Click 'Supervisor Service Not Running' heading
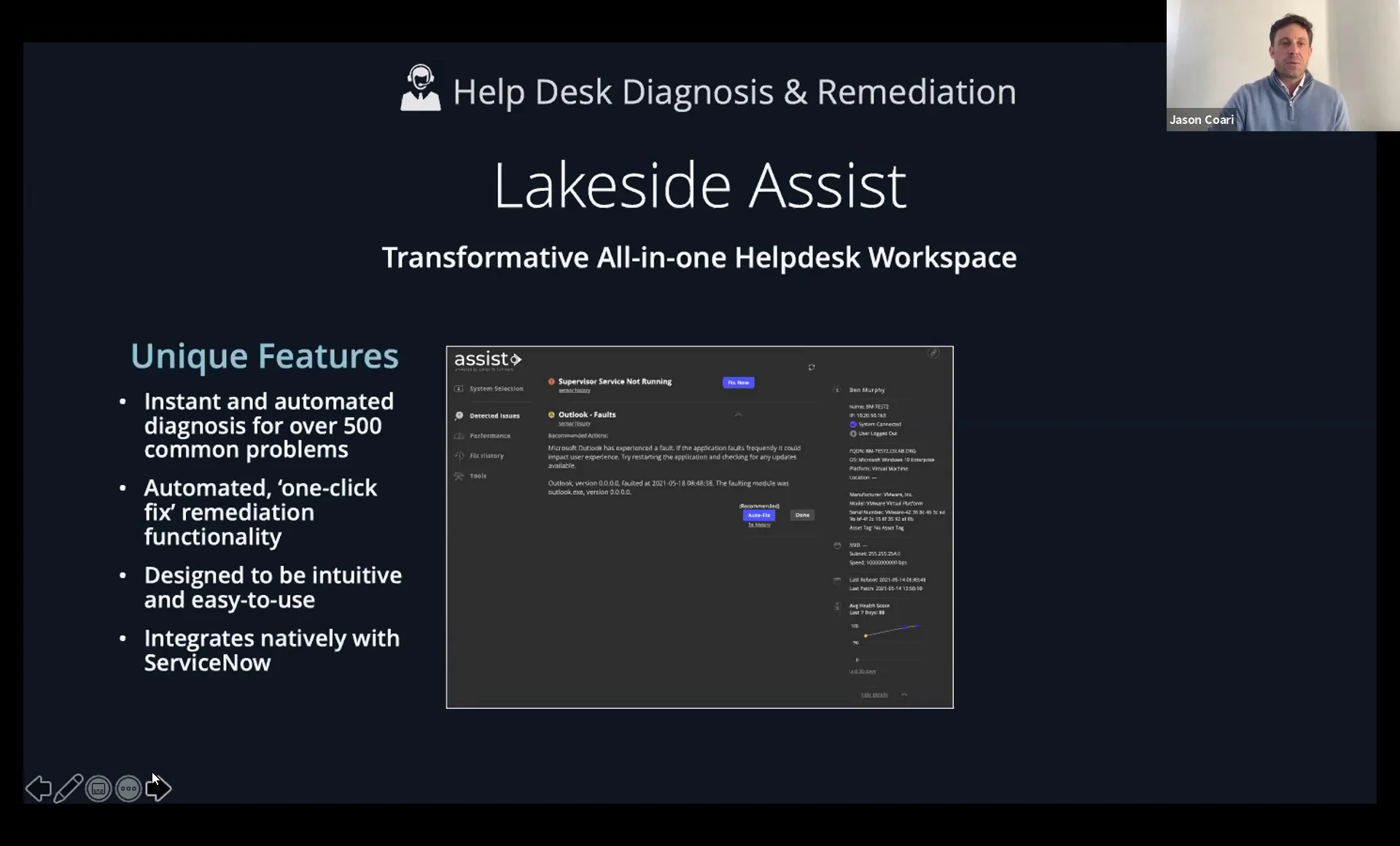Screen dimensions: 1400x846 pyautogui.click(x=615, y=381)
